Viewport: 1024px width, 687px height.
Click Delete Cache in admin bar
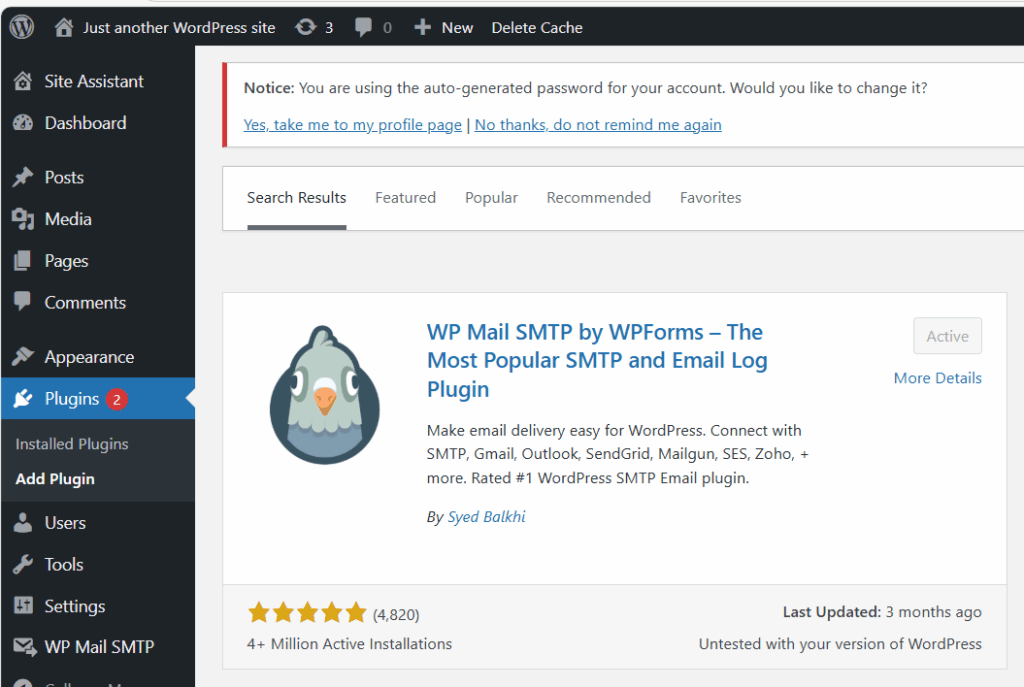click(537, 27)
